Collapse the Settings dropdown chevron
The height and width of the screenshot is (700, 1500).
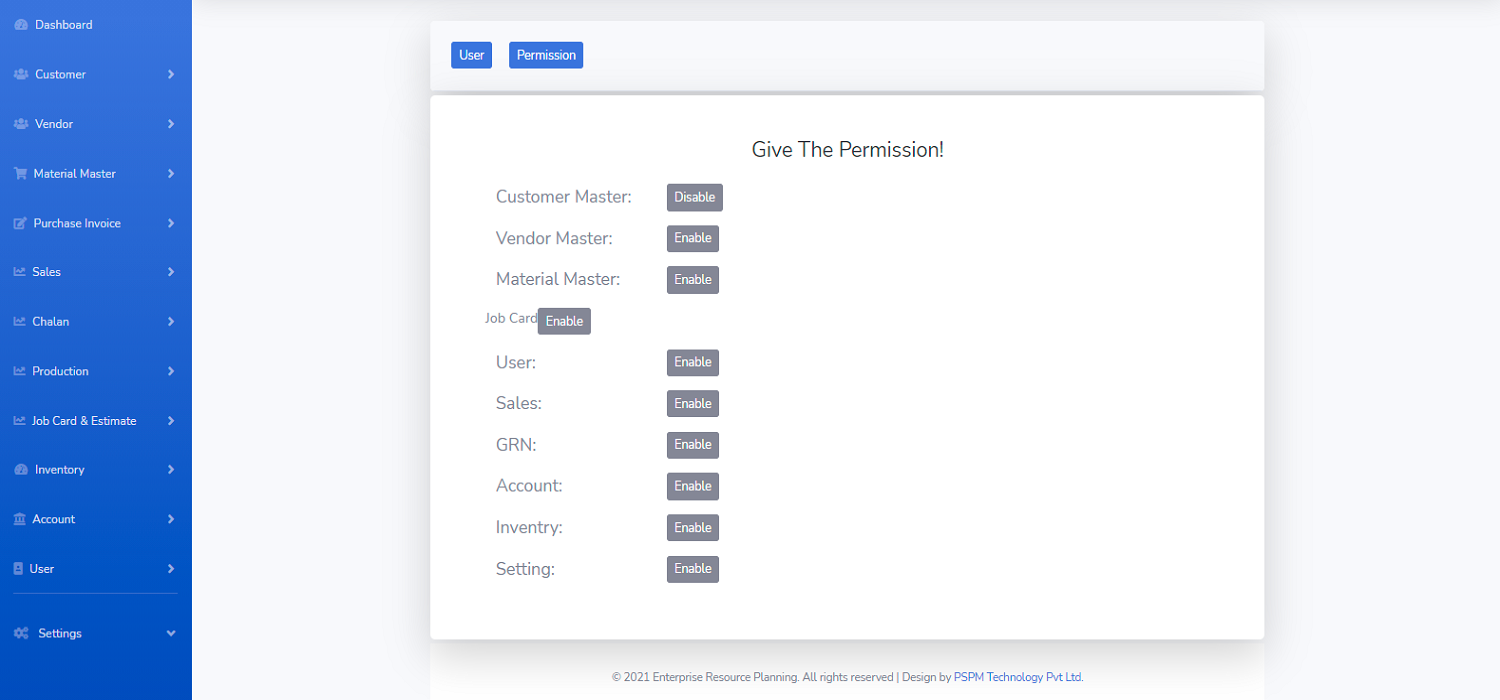pos(171,634)
